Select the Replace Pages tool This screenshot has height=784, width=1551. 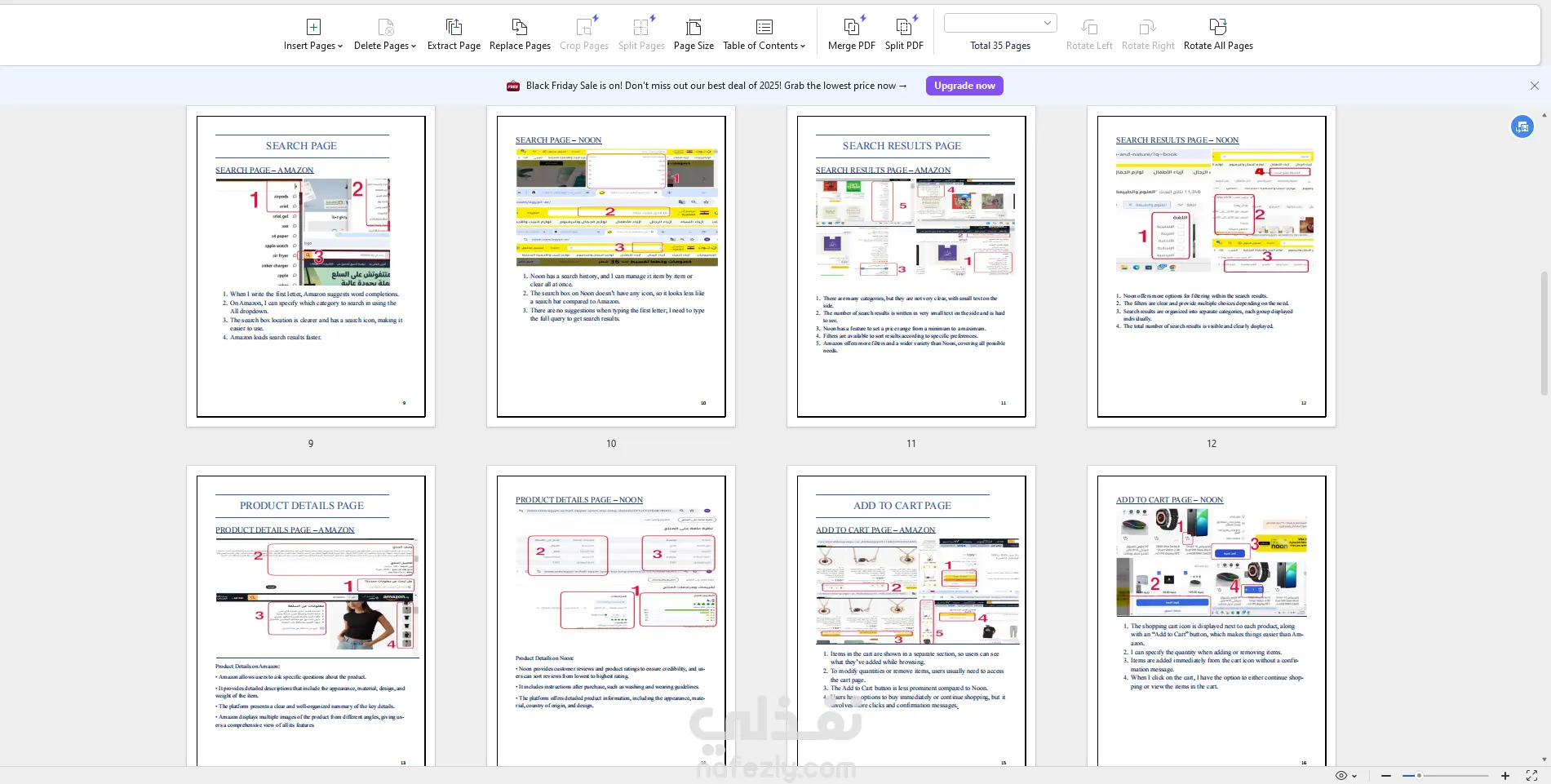(x=520, y=35)
